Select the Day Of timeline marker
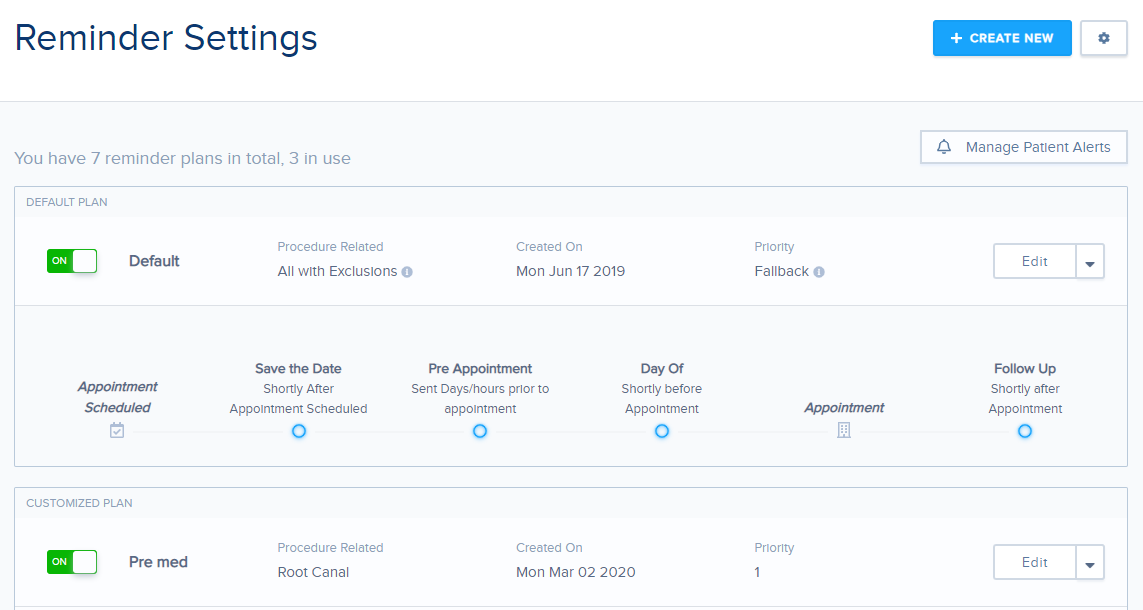1143x610 pixels. coord(661,431)
